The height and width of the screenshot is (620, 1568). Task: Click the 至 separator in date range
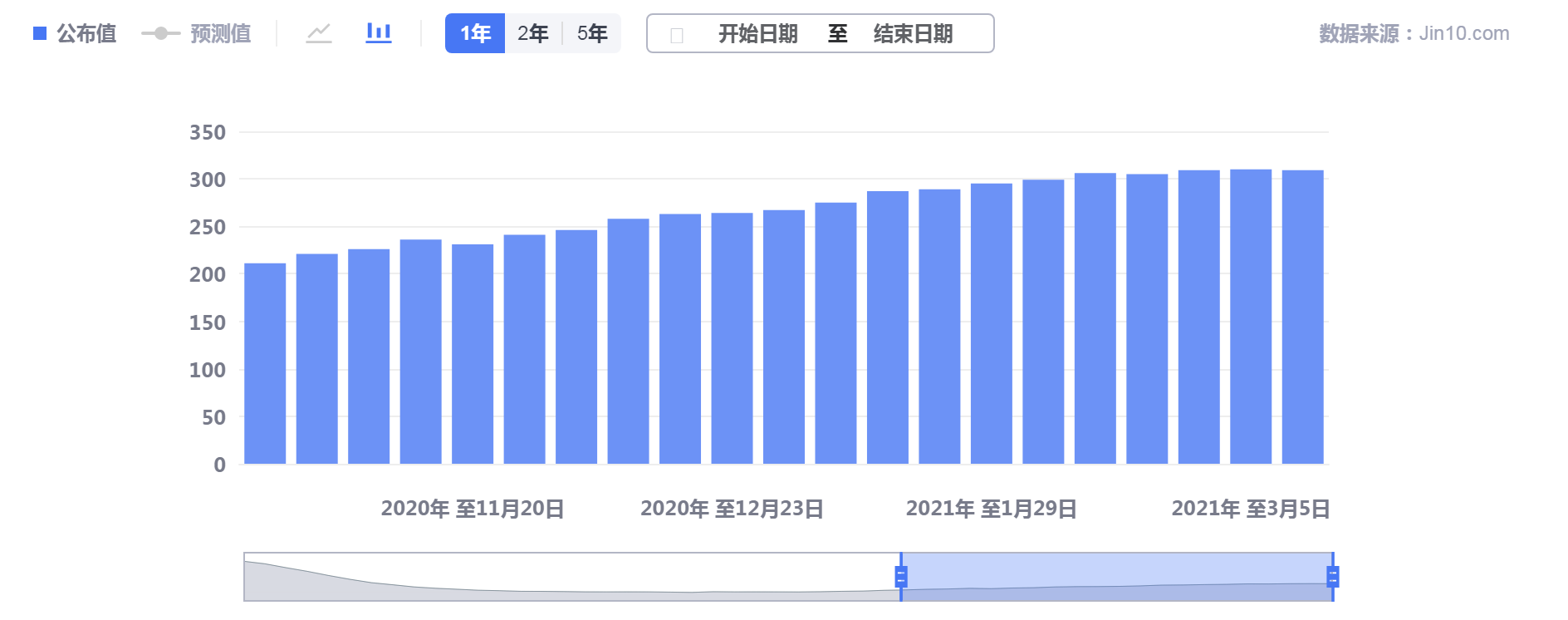pyautogui.click(x=837, y=33)
